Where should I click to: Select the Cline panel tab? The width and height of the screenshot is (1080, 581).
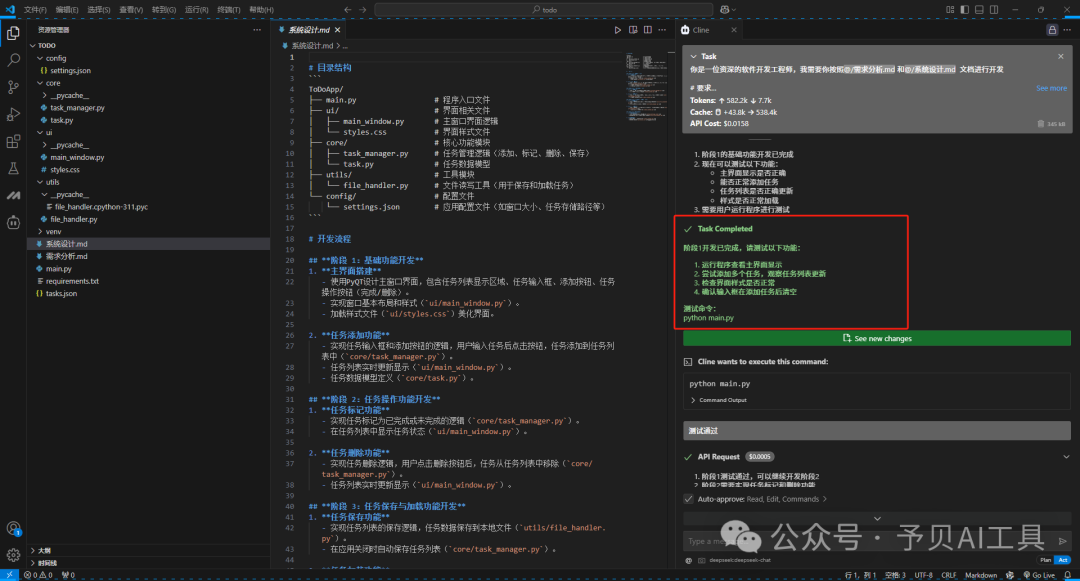pyautogui.click(x=708, y=30)
